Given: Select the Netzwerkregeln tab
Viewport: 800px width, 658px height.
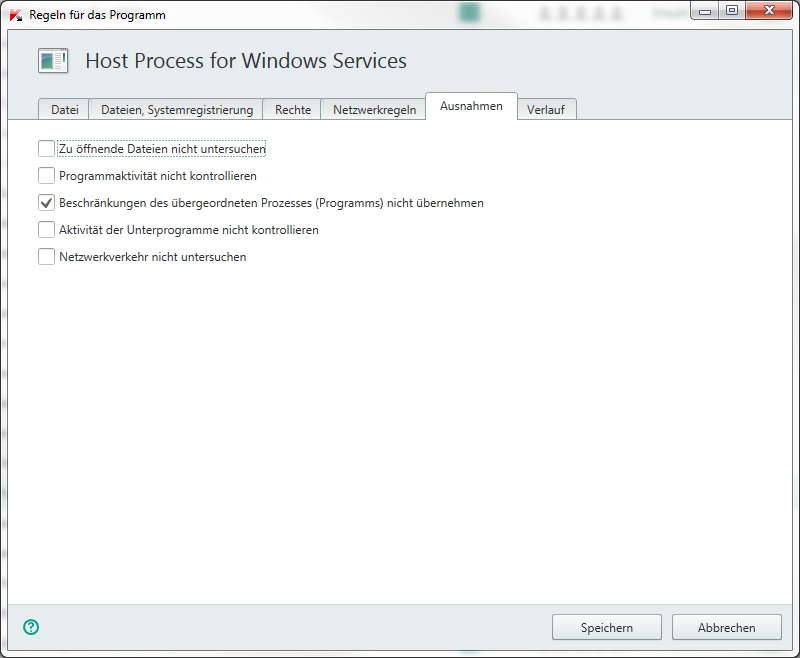Looking at the screenshot, I should tap(374, 110).
